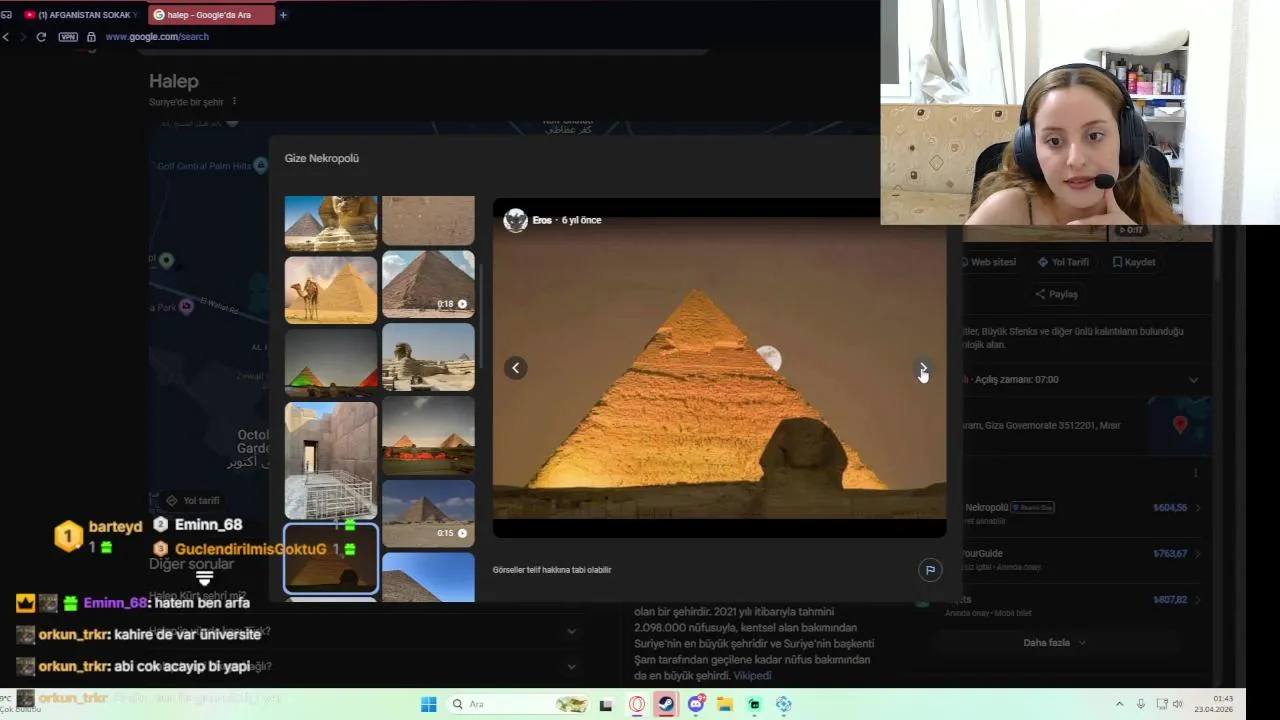Expand Daha fazla ticket options
Image resolution: width=1280 pixels, height=720 pixels.
1054,643
